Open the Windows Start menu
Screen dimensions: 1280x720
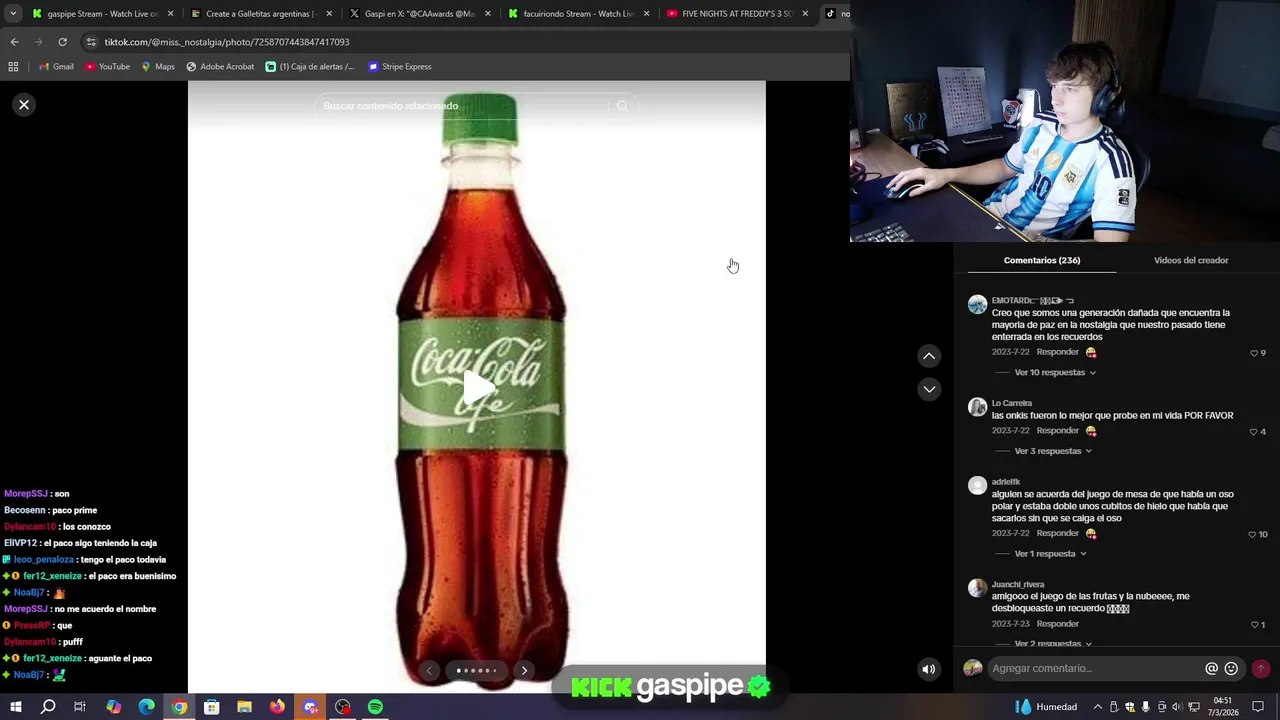[16, 707]
